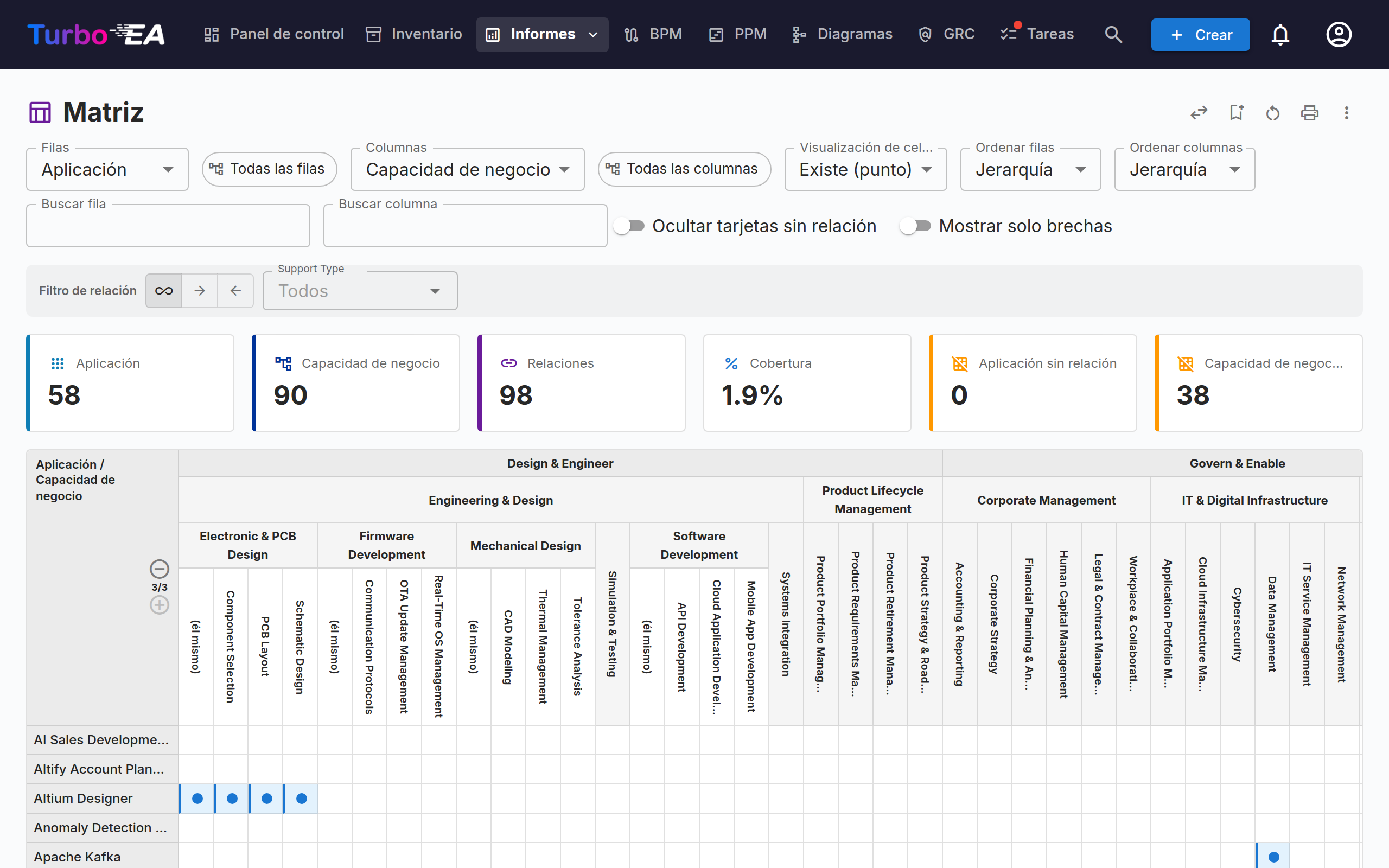Open the Inventario menu item
This screenshot has height=868, width=1389.
pos(414,34)
